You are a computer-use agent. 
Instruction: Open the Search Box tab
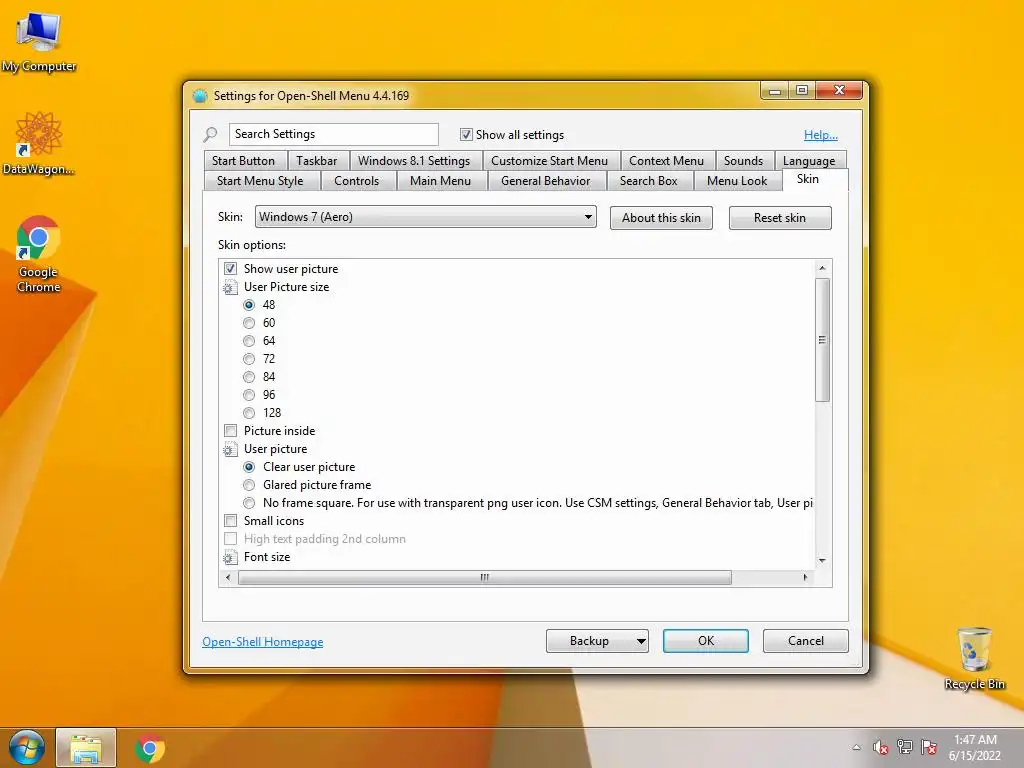pyautogui.click(x=648, y=181)
